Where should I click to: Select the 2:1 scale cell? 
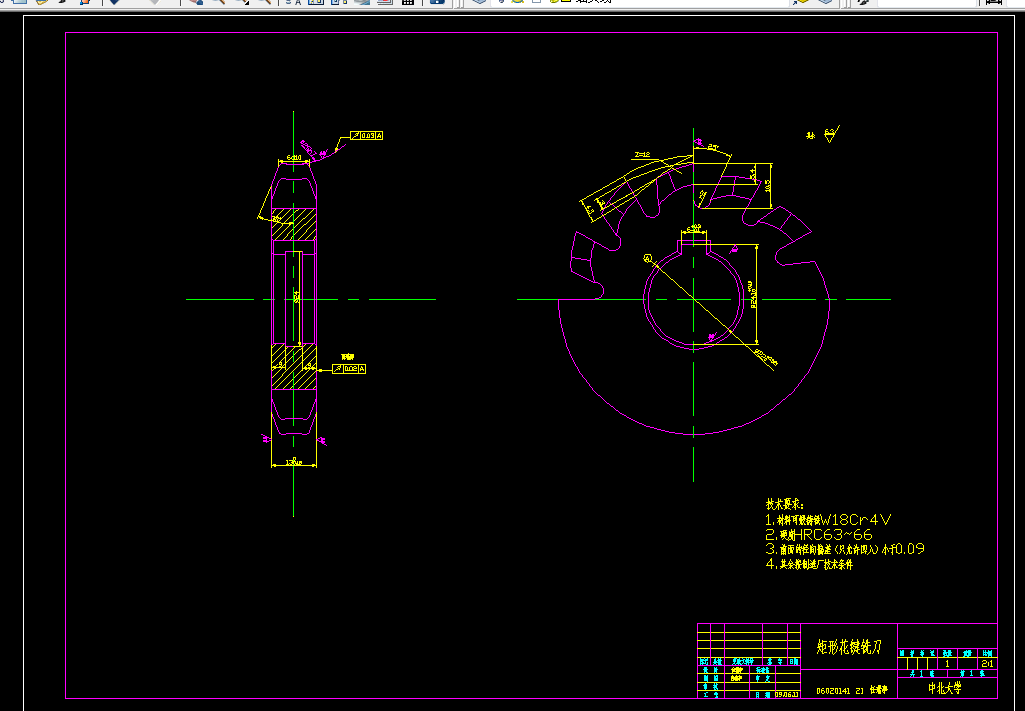(x=987, y=664)
